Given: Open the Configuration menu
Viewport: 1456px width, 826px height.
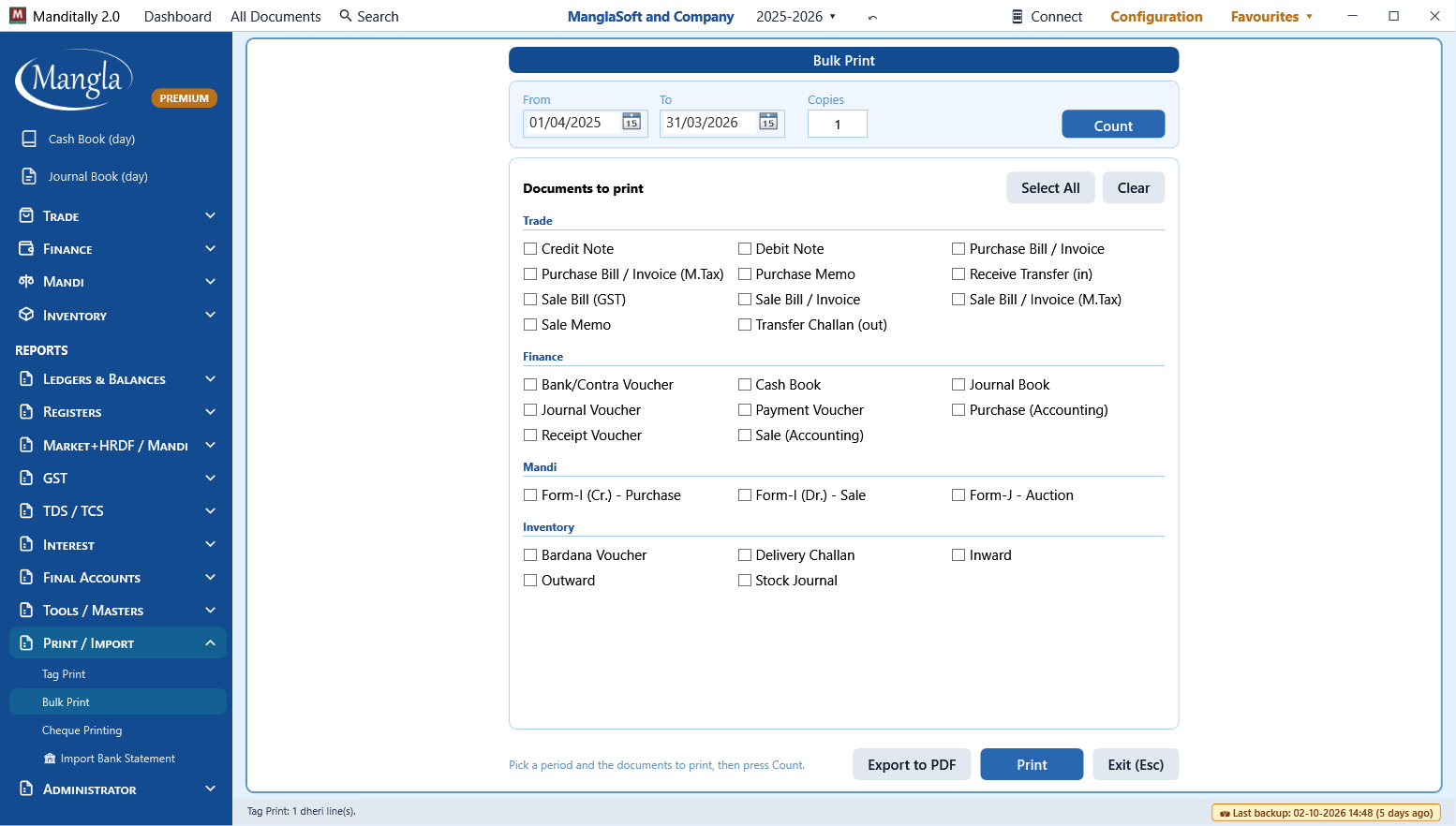Looking at the screenshot, I should pos(1156,17).
